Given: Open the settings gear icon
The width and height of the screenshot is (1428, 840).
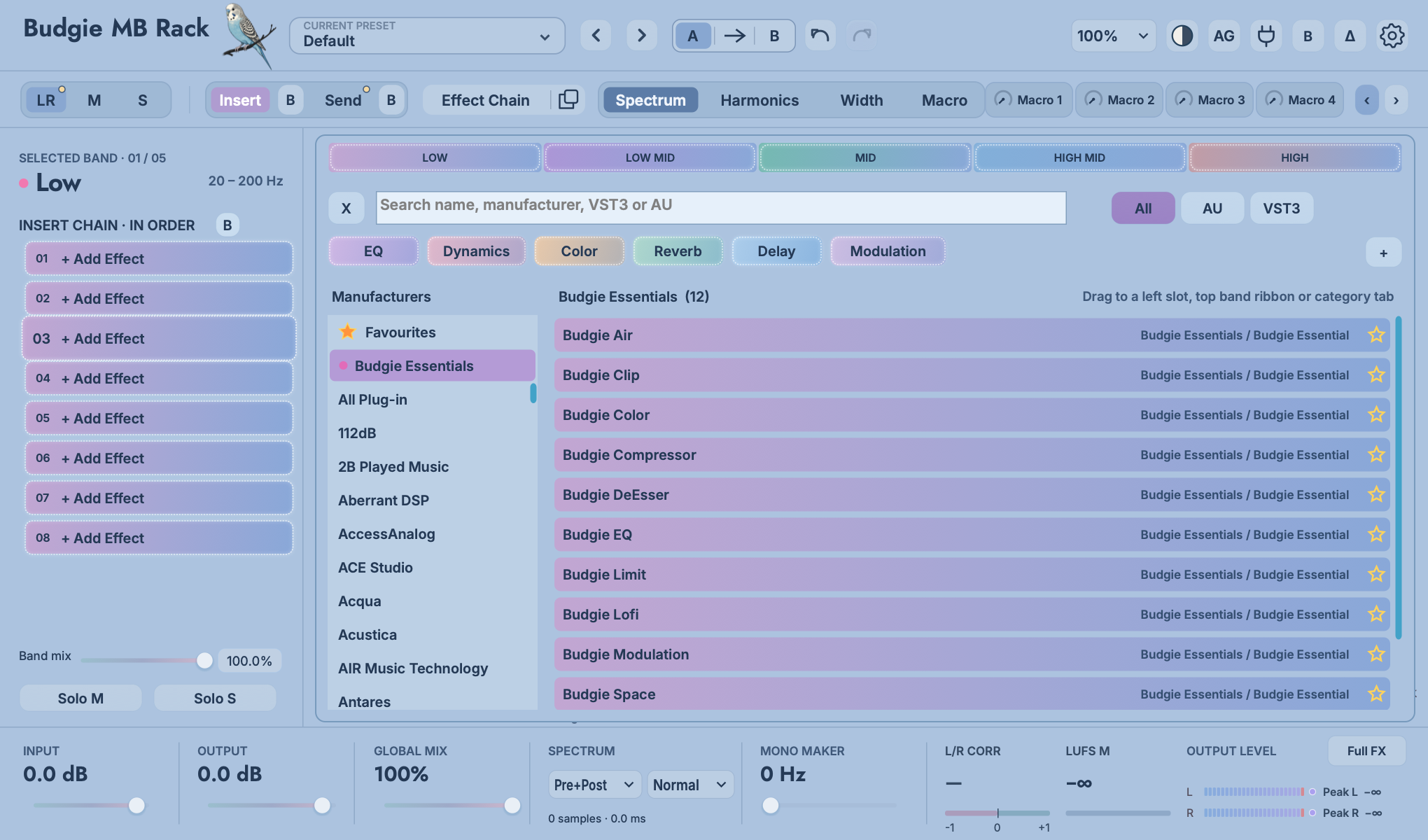Looking at the screenshot, I should coord(1392,36).
